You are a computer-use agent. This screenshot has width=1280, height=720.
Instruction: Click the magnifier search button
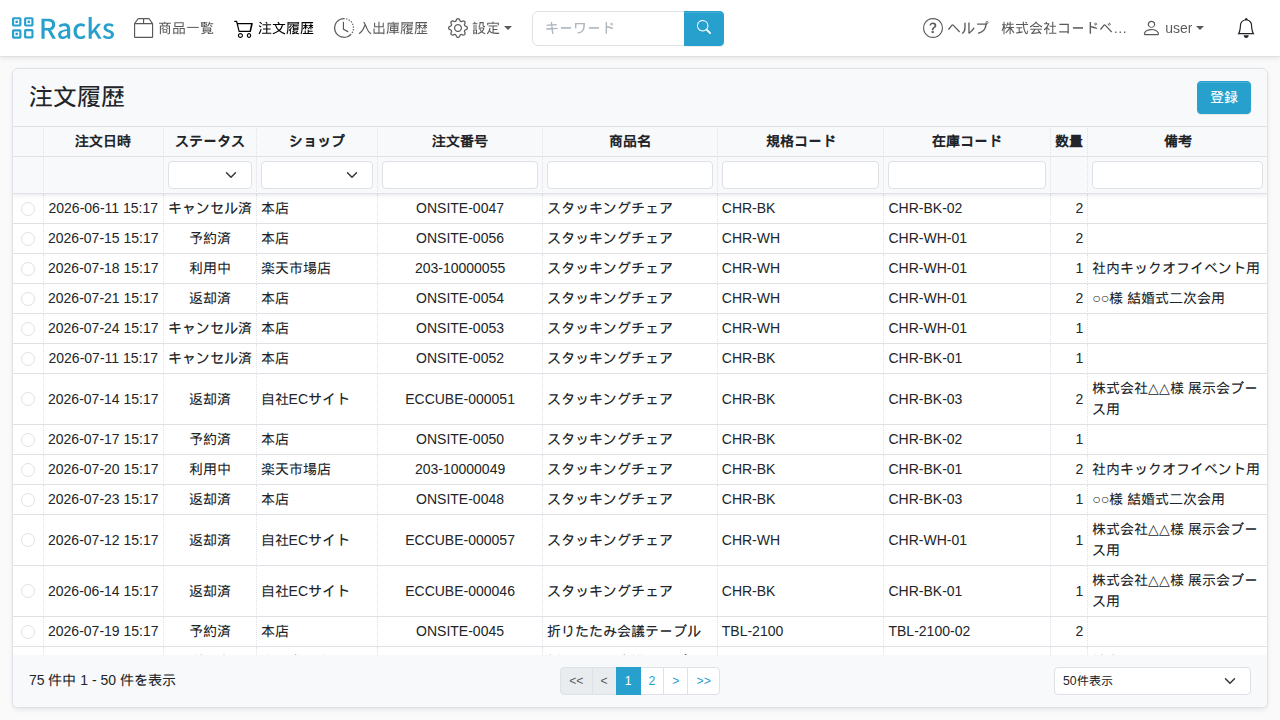click(704, 28)
